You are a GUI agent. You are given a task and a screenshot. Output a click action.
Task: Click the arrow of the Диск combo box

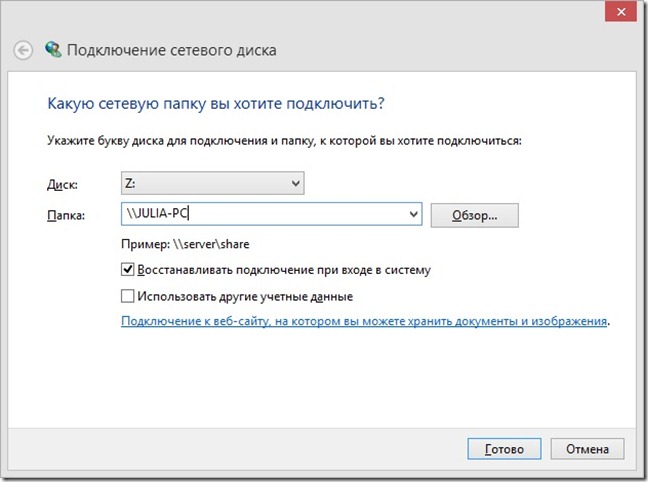click(x=294, y=184)
